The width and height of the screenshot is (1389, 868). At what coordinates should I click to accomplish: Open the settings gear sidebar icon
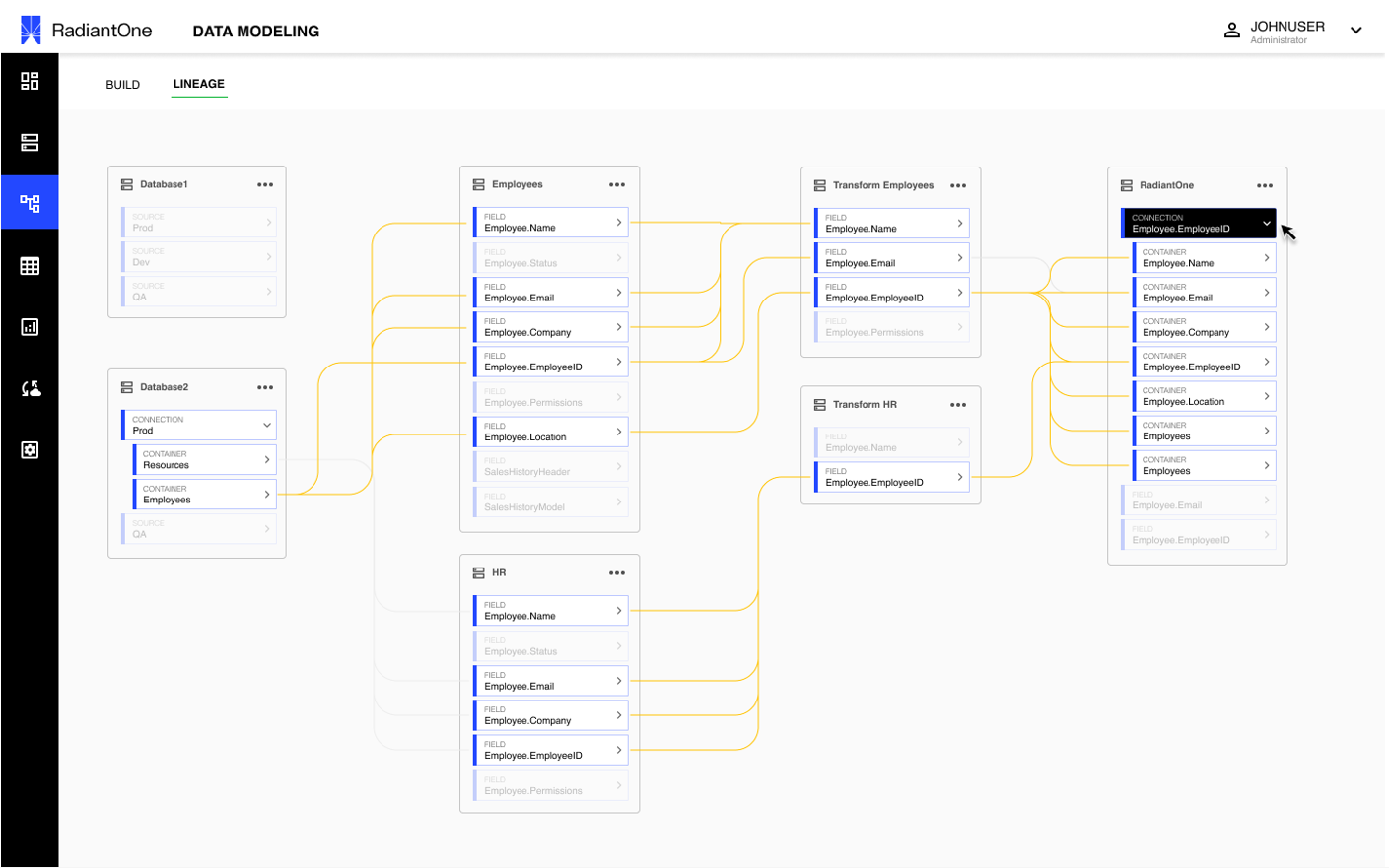coord(30,450)
